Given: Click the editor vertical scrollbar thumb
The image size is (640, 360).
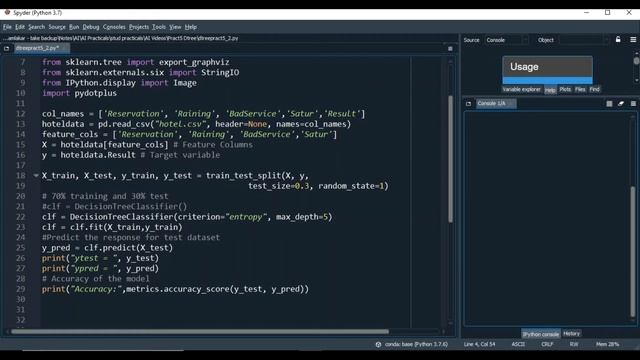Looking at the screenshot, I should [x=450, y=159].
